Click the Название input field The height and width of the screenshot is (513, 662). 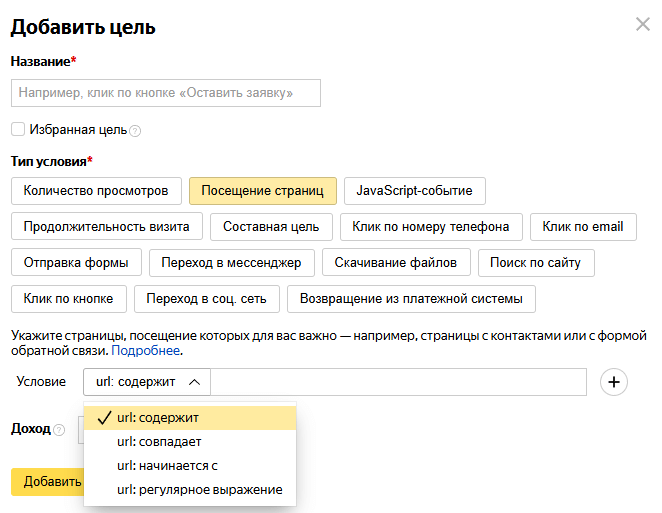166,93
